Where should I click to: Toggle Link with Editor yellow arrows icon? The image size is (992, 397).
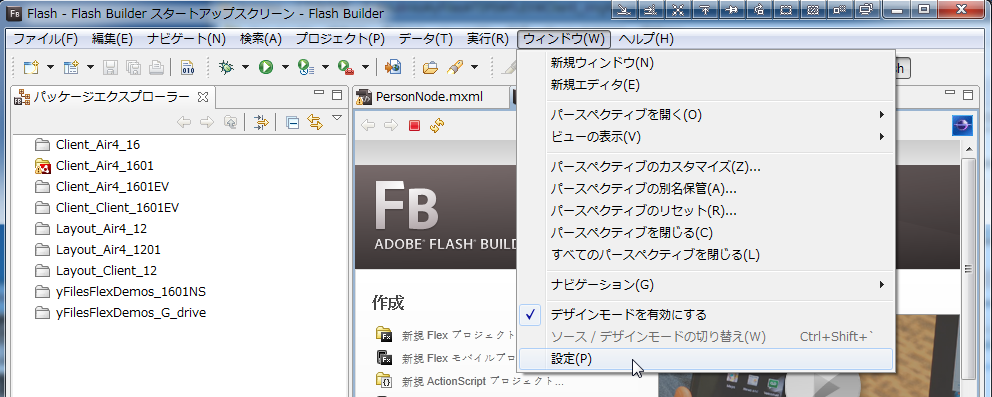[x=314, y=122]
